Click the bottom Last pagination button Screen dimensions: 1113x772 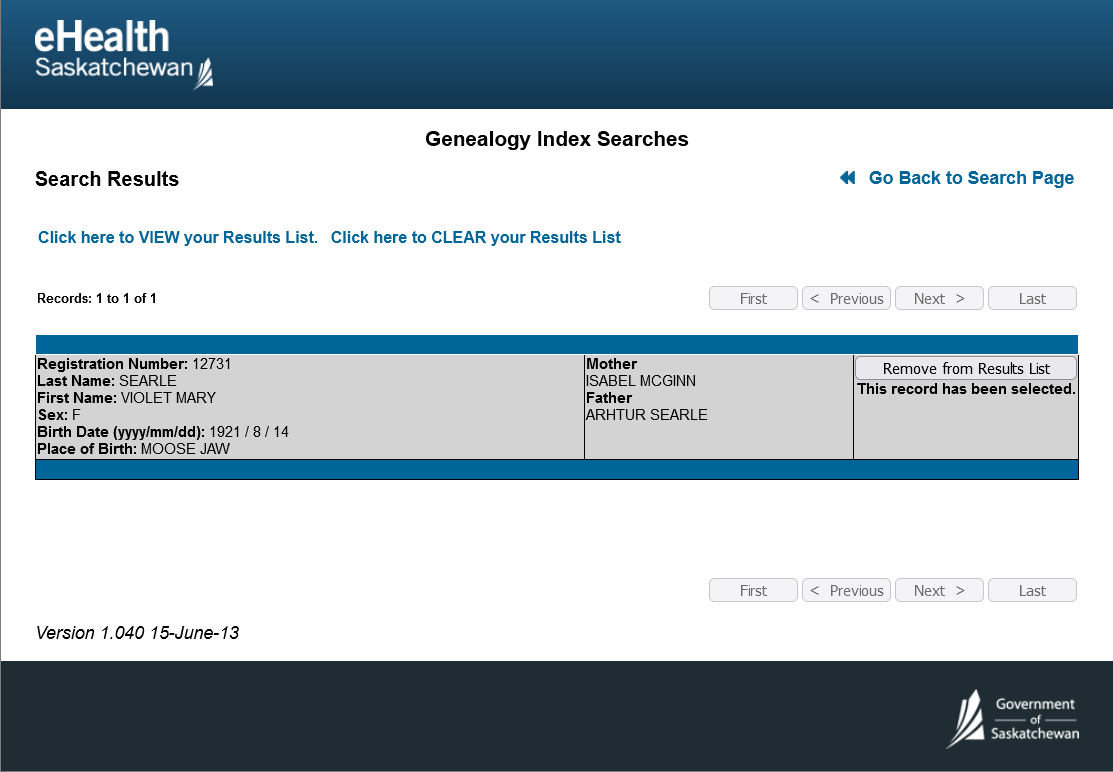(1032, 591)
